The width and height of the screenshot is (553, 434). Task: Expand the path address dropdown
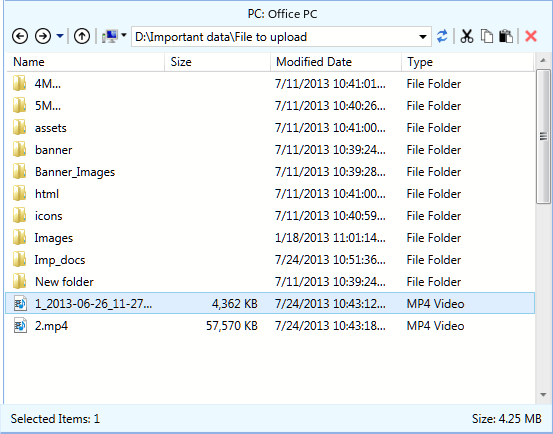coord(423,37)
